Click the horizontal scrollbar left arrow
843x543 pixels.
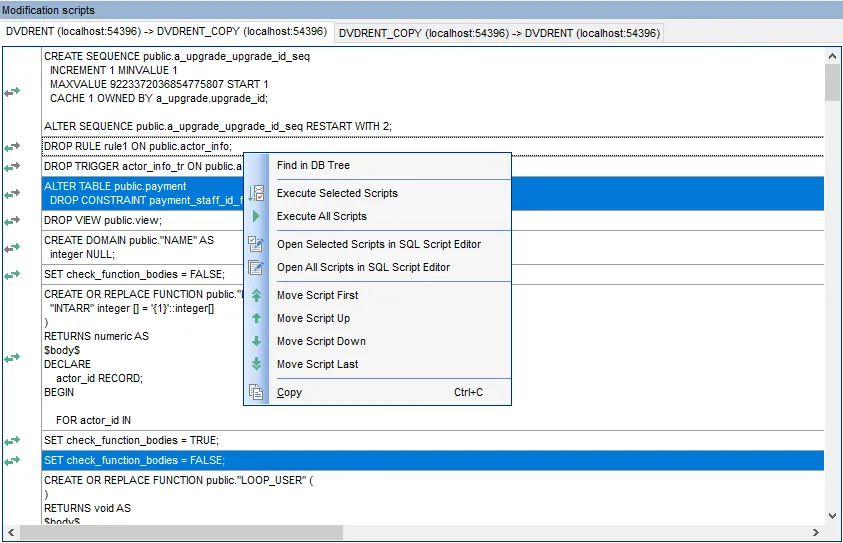(11, 533)
